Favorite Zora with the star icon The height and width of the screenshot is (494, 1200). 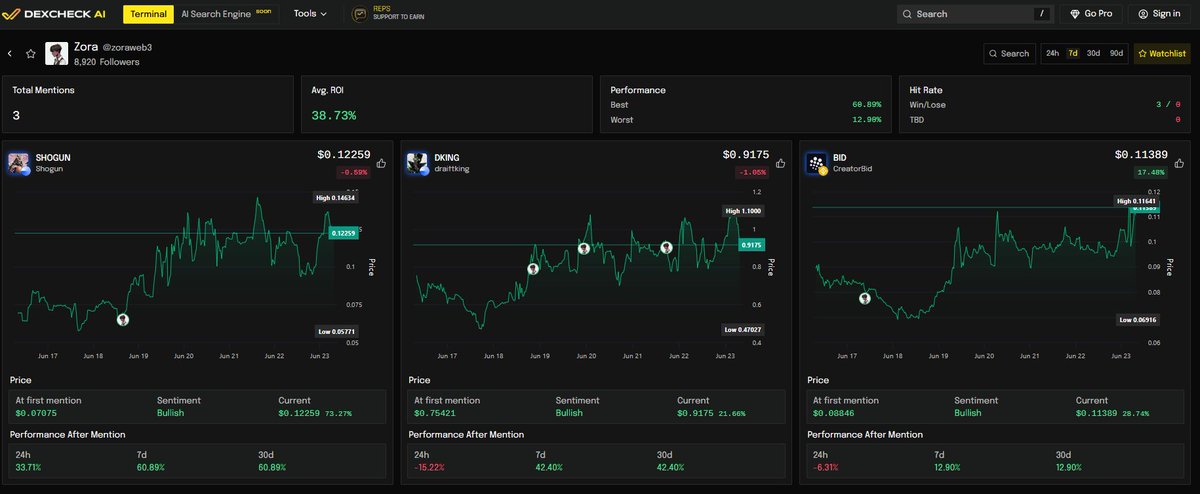31,53
